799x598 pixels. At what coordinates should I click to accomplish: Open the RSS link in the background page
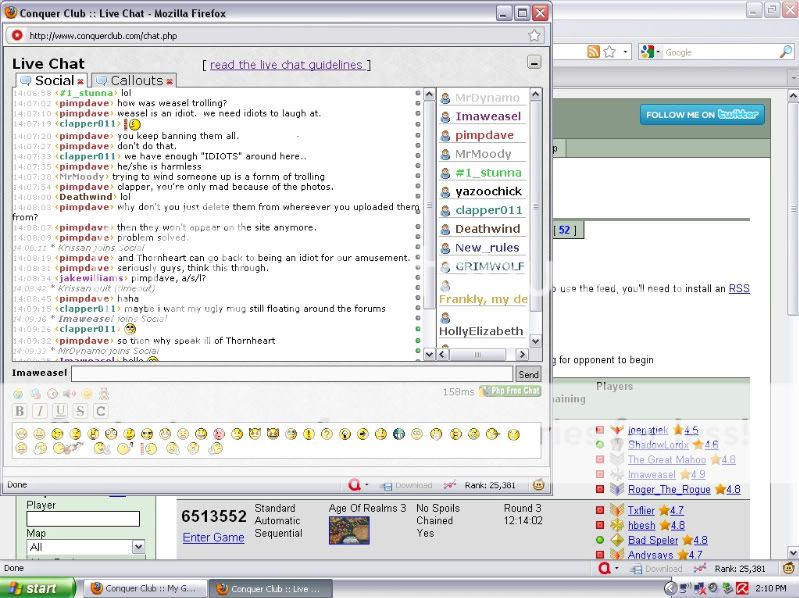pos(739,288)
